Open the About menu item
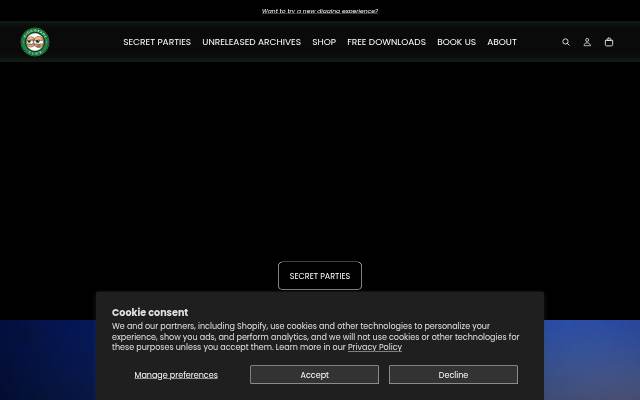The height and width of the screenshot is (400, 640). tap(502, 42)
